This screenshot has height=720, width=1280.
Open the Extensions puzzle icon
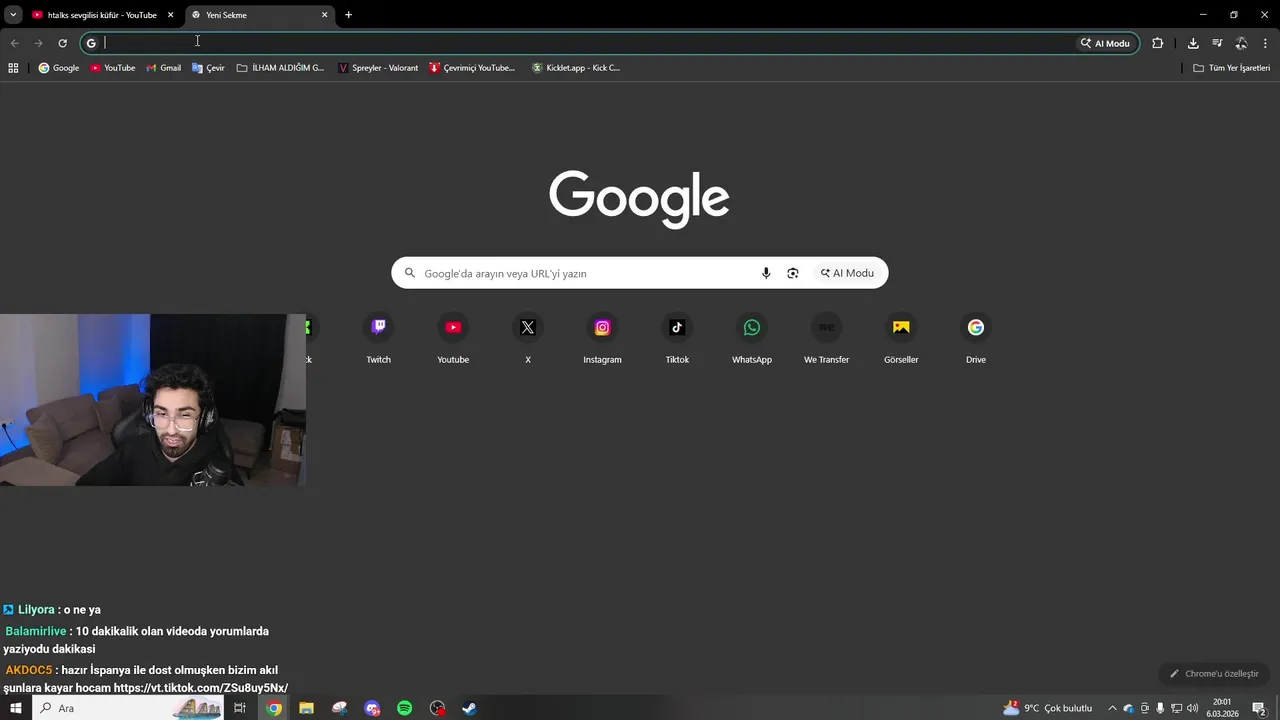(x=1158, y=43)
